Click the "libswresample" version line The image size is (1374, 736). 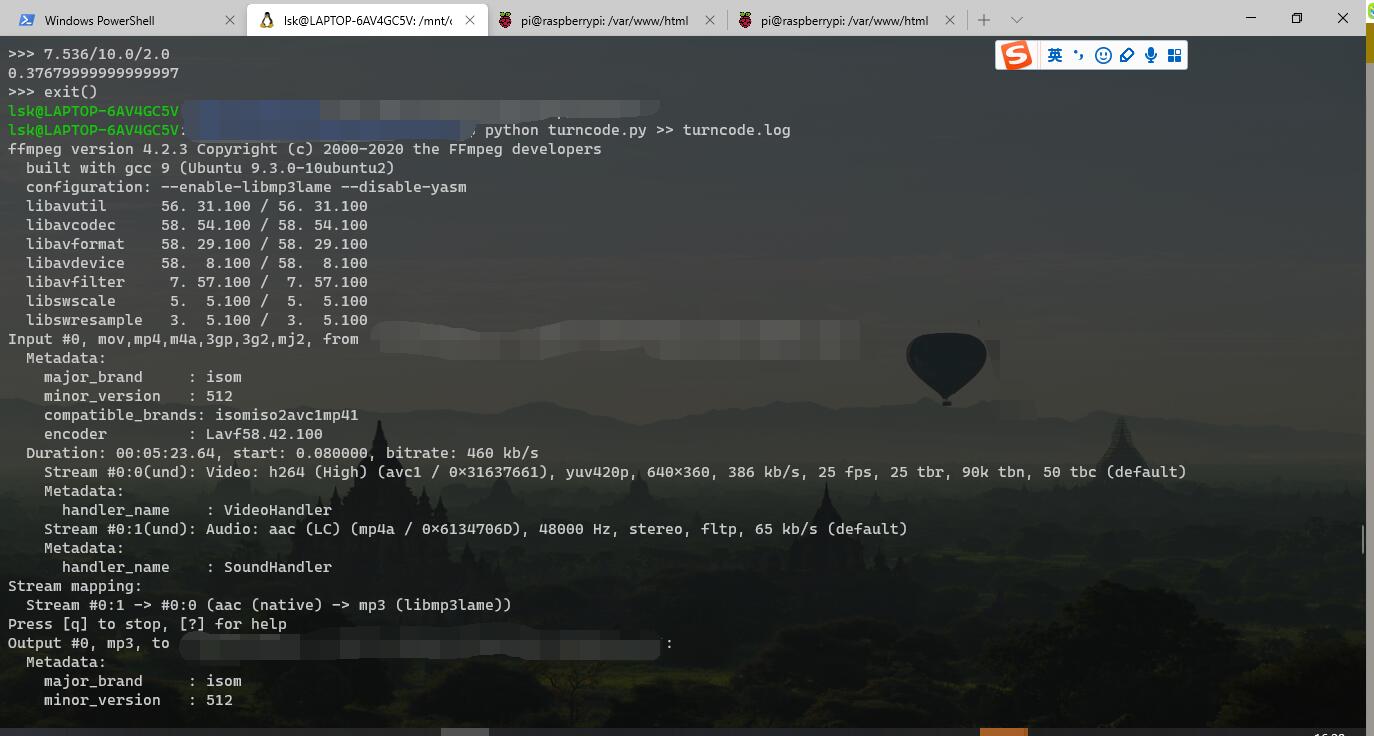tap(197, 320)
